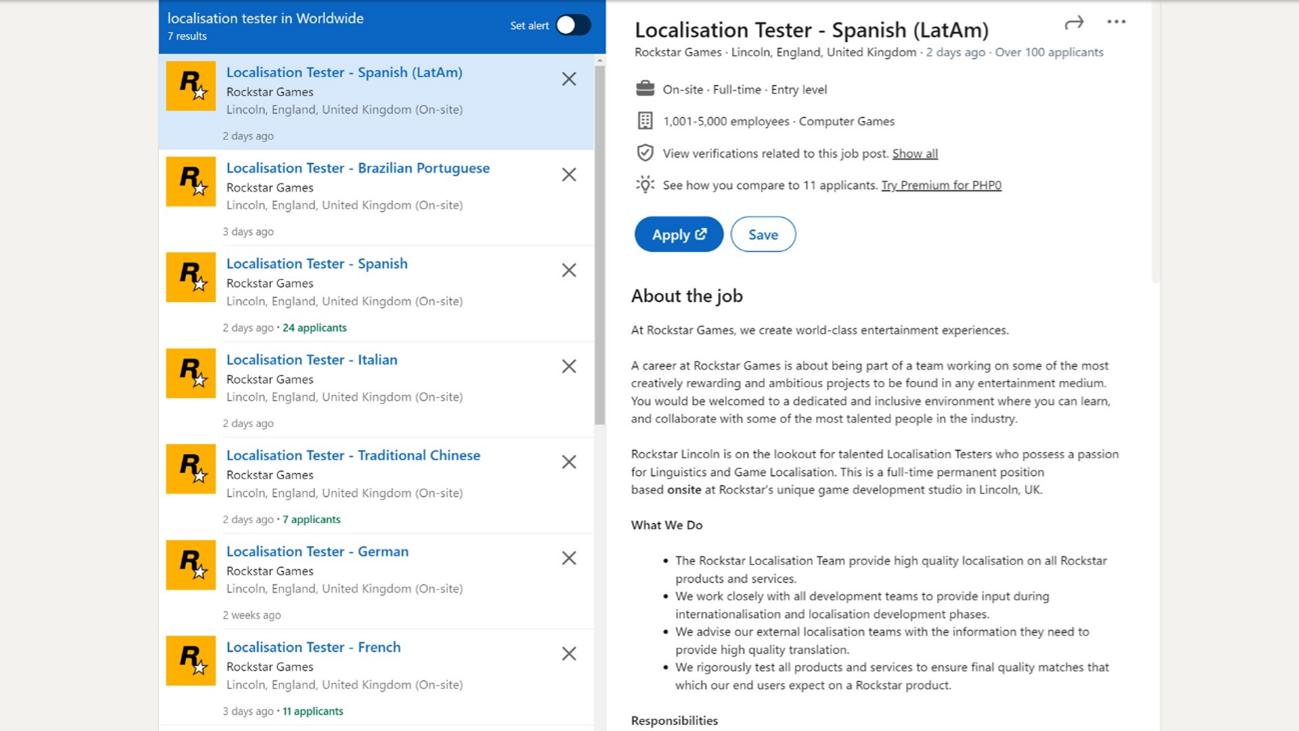Save this job posting
This screenshot has height=731, width=1299.
(763, 234)
